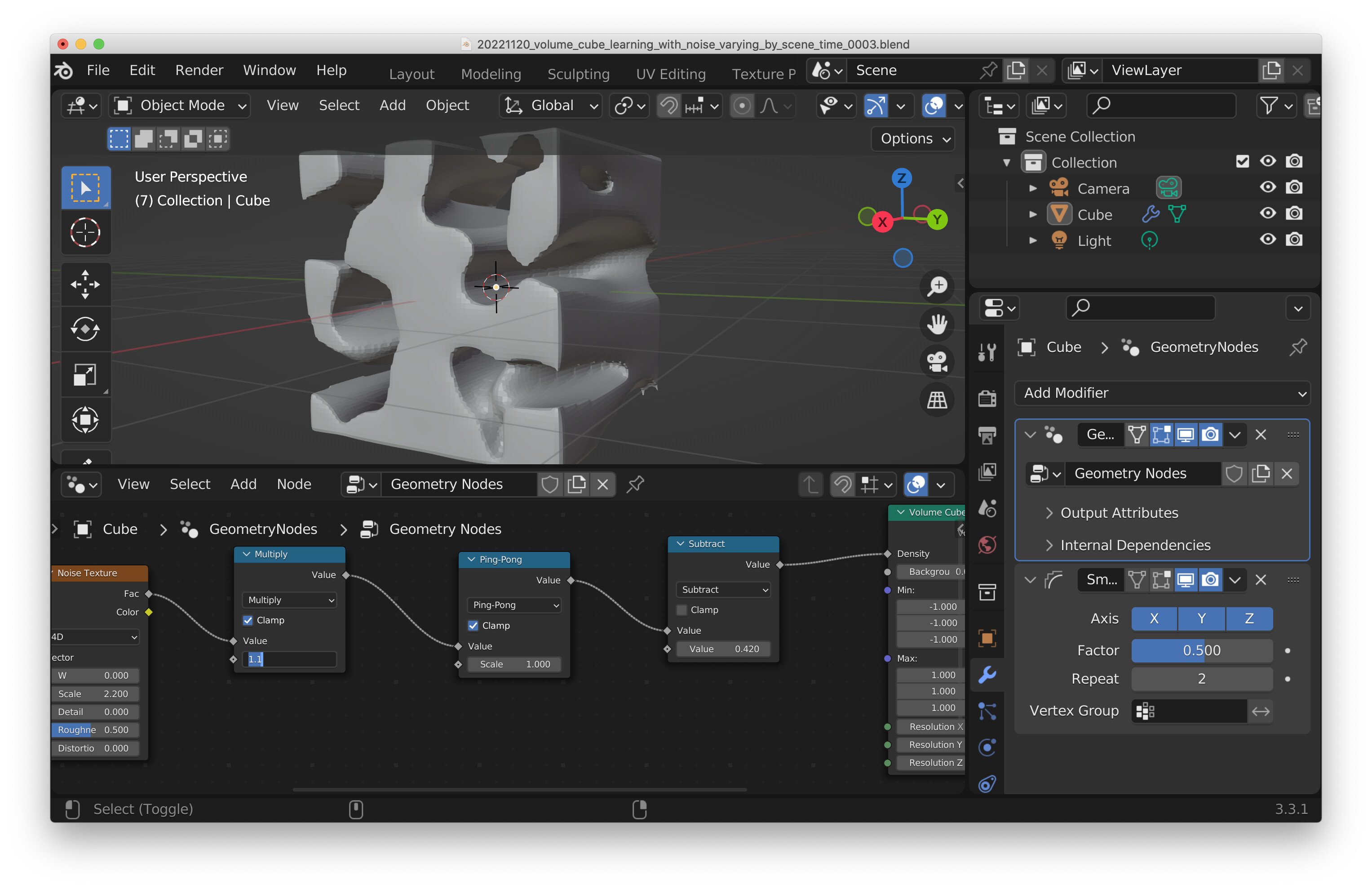The width and height of the screenshot is (1372, 889).
Task: Open the Render properties tab icon
Action: tap(987, 398)
